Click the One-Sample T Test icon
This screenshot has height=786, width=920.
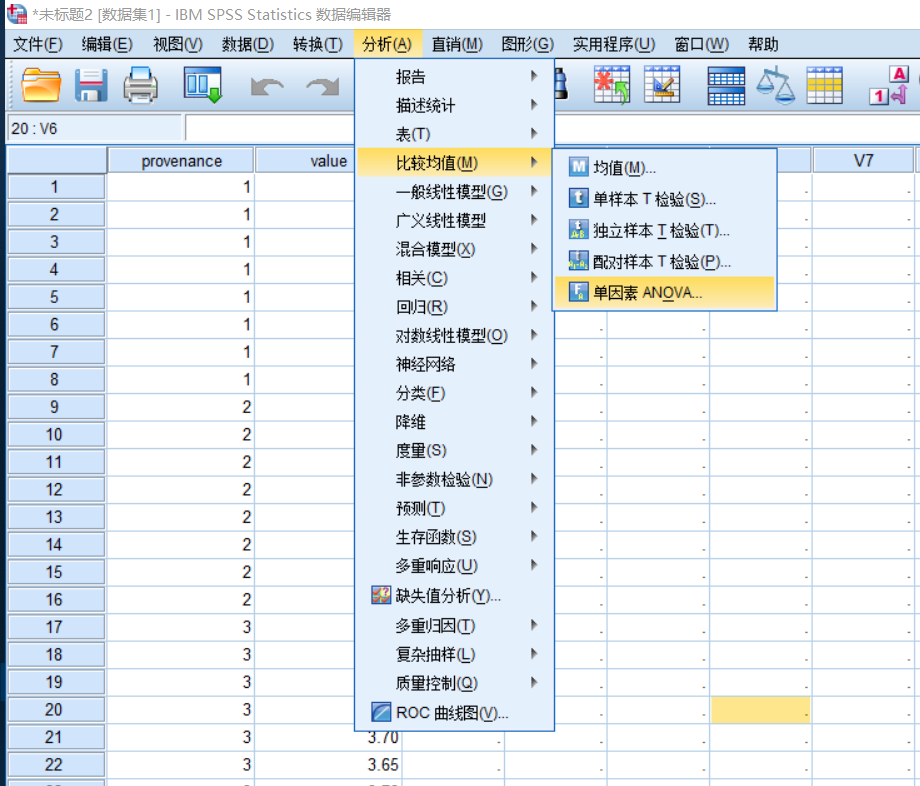(x=579, y=198)
